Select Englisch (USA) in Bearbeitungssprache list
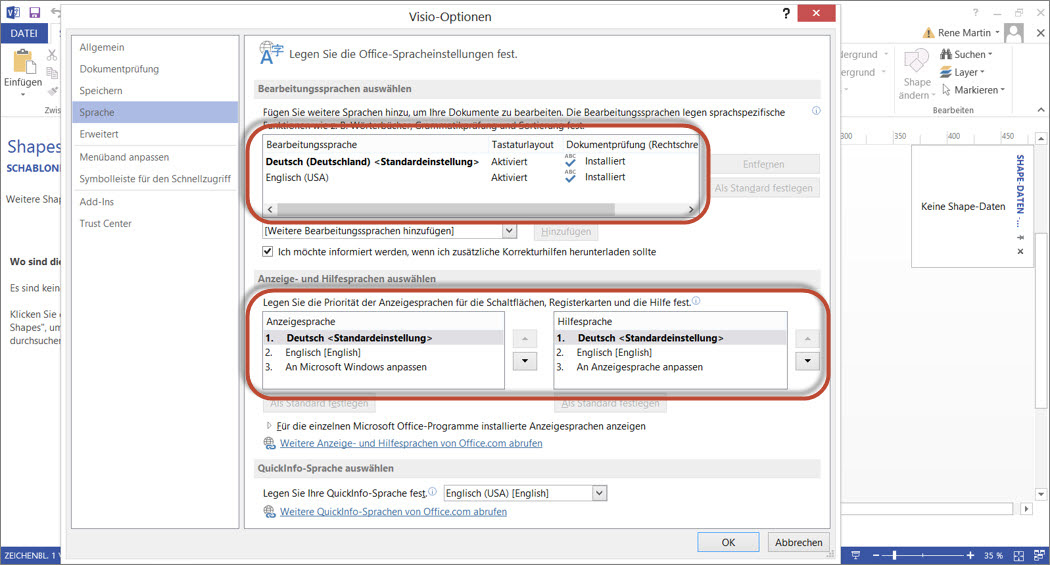1050x565 pixels. (481, 177)
